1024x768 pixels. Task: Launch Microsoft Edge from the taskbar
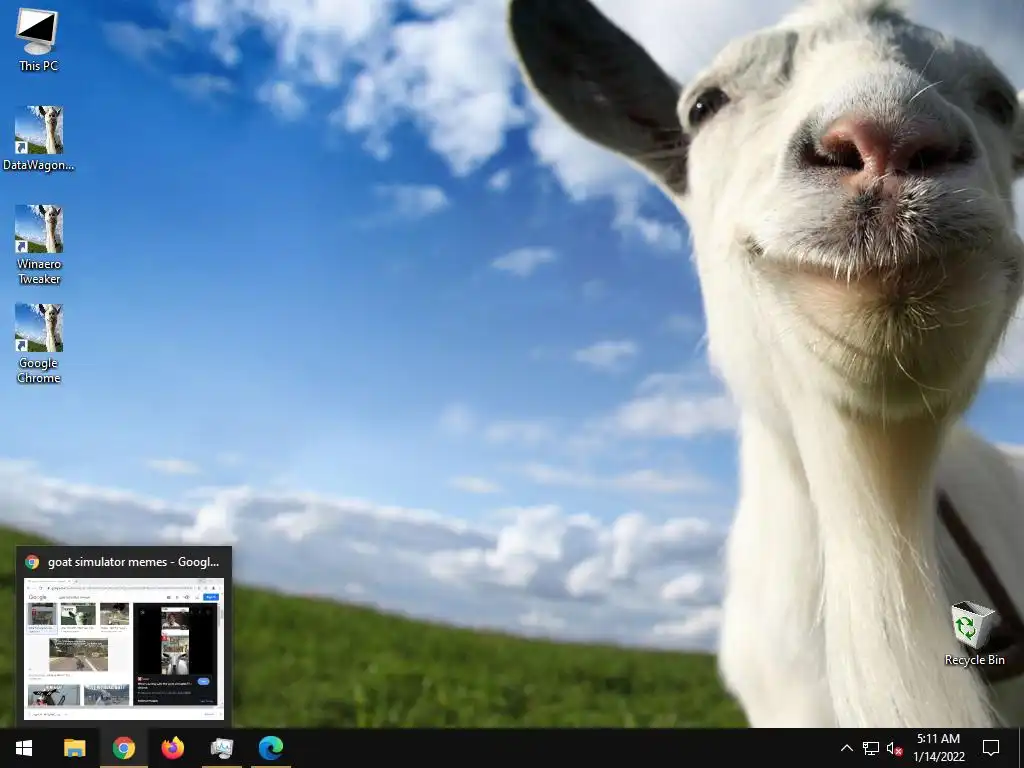[x=270, y=748]
